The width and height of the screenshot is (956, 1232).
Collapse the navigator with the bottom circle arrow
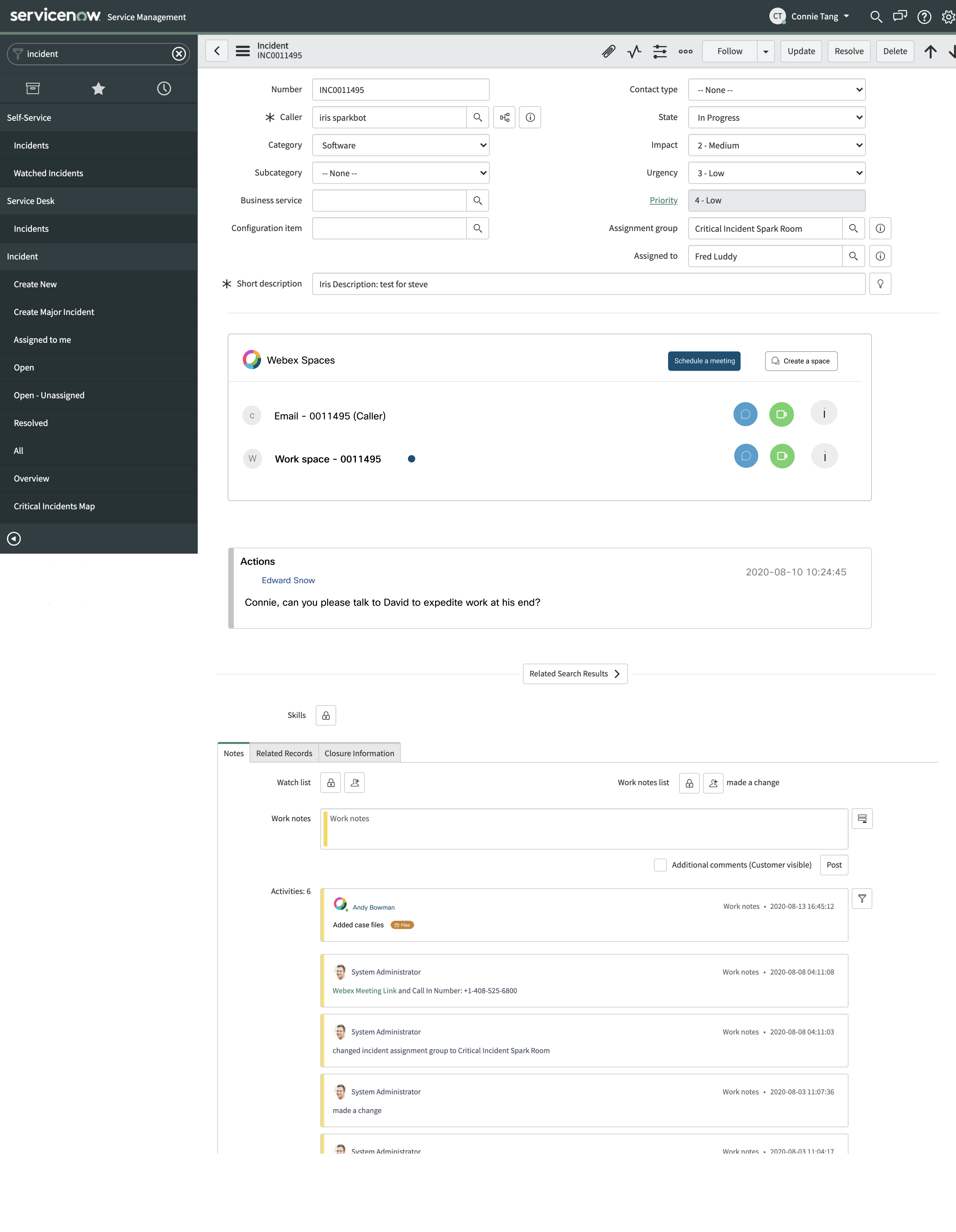[x=14, y=539]
